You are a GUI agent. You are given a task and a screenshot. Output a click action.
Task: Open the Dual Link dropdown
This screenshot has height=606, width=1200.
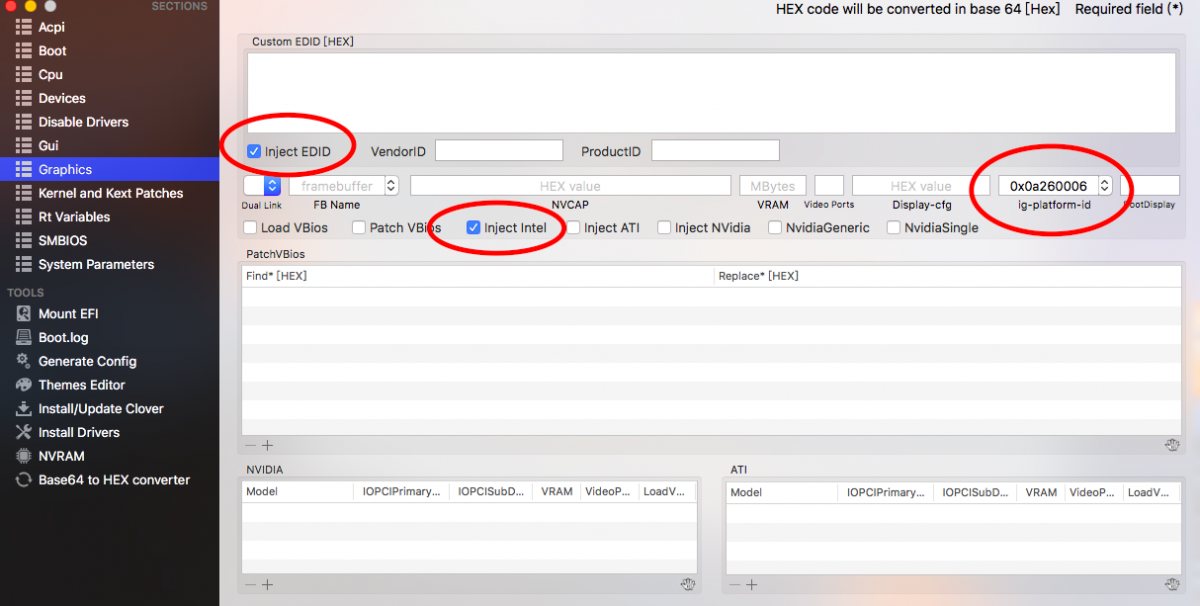[272, 186]
